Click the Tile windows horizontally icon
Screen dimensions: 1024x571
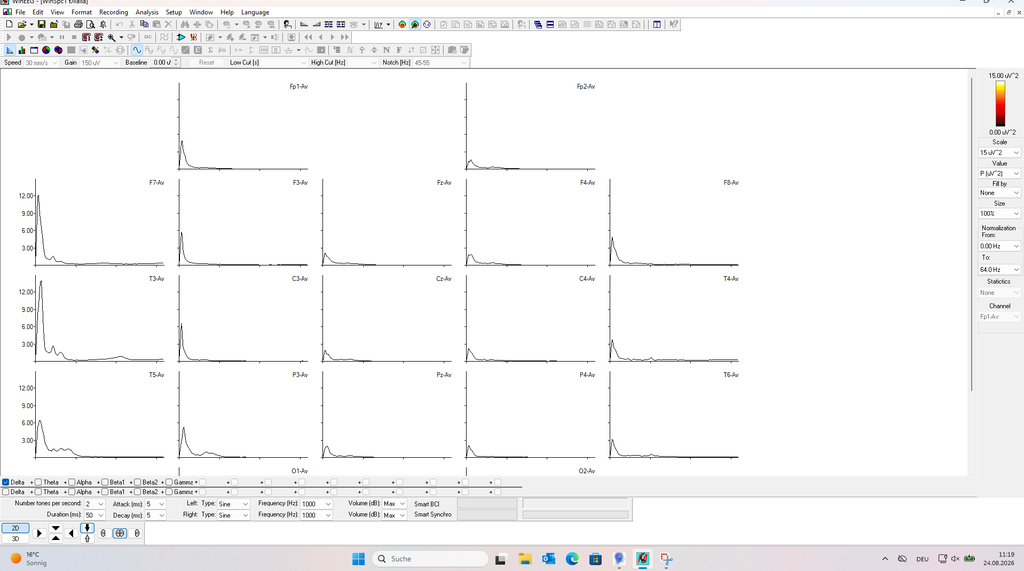(550, 24)
